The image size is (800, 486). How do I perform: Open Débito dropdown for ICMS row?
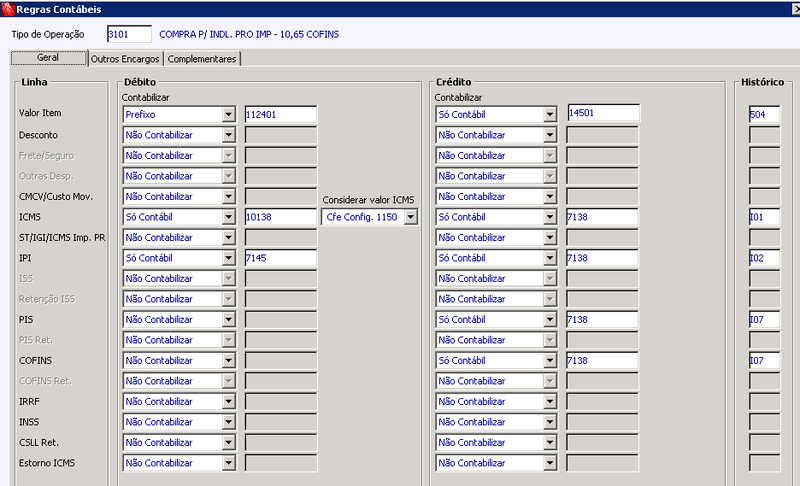pyautogui.click(x=229, y=217)
